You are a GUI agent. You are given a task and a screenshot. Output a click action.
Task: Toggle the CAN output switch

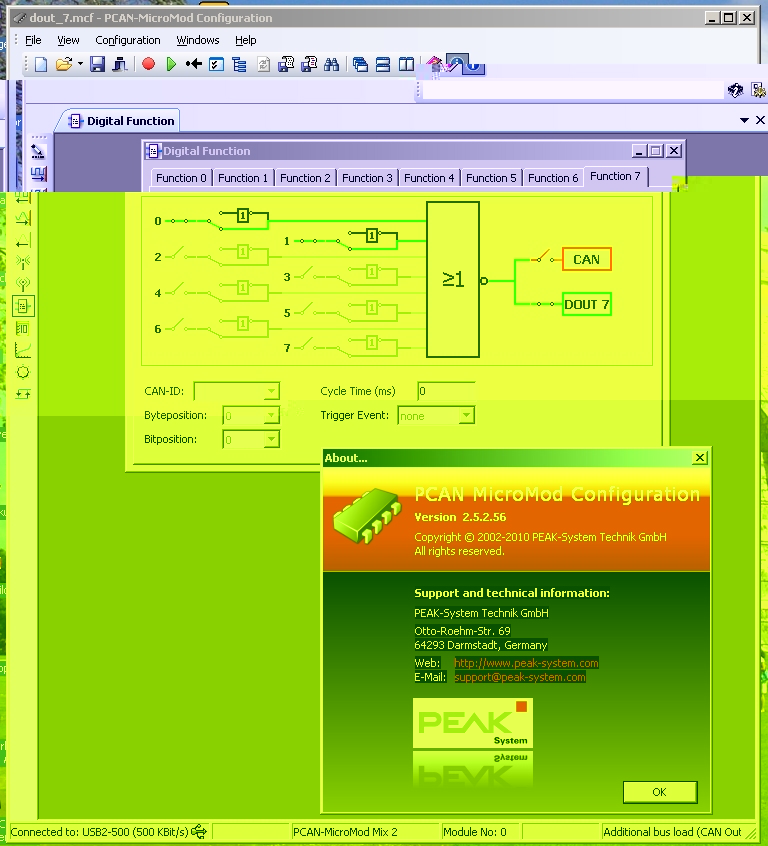pyautogui.click(x=545, y=256)
